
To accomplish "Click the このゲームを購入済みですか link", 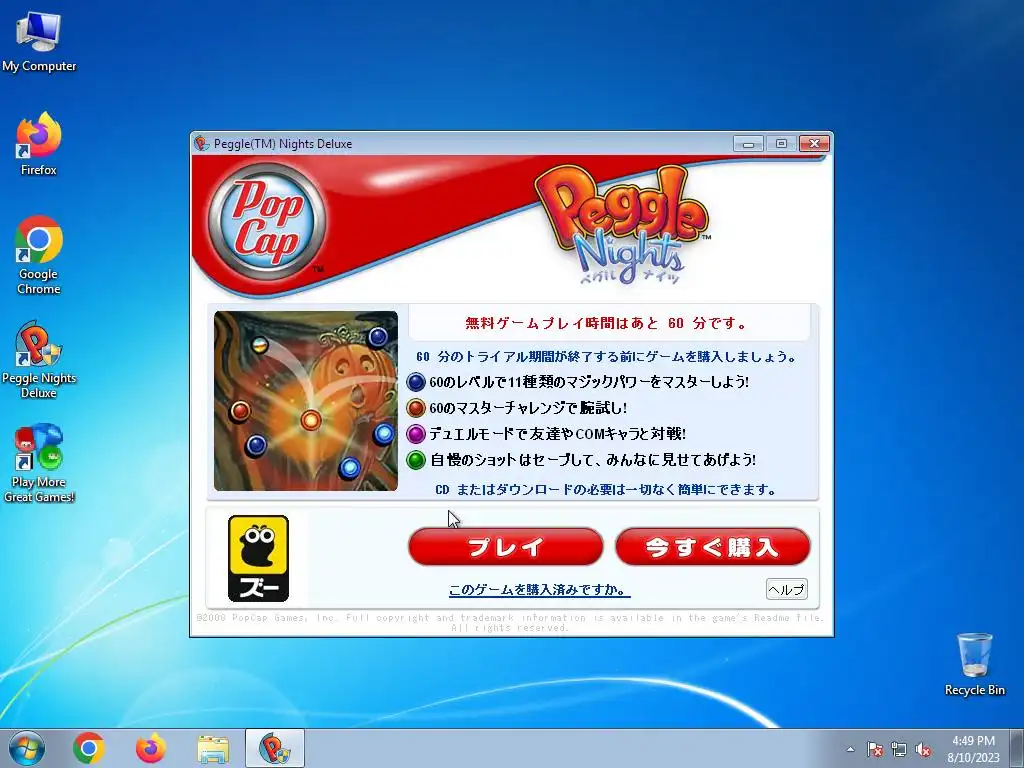I will [539, 590].
